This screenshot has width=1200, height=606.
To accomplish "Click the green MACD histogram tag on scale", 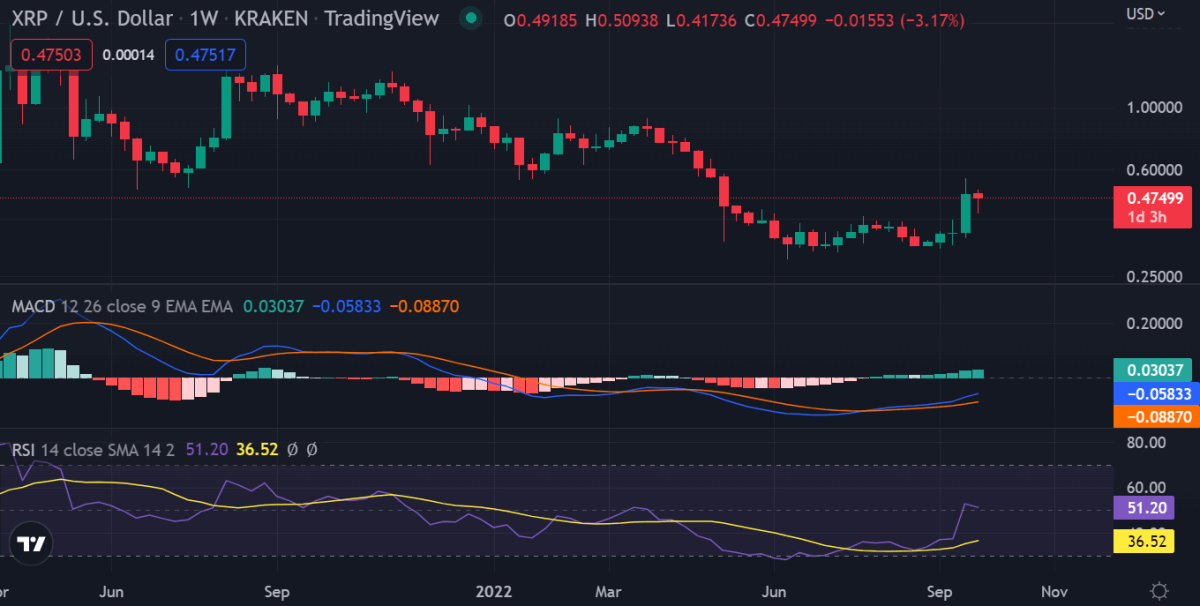I will pos(1153,370).
